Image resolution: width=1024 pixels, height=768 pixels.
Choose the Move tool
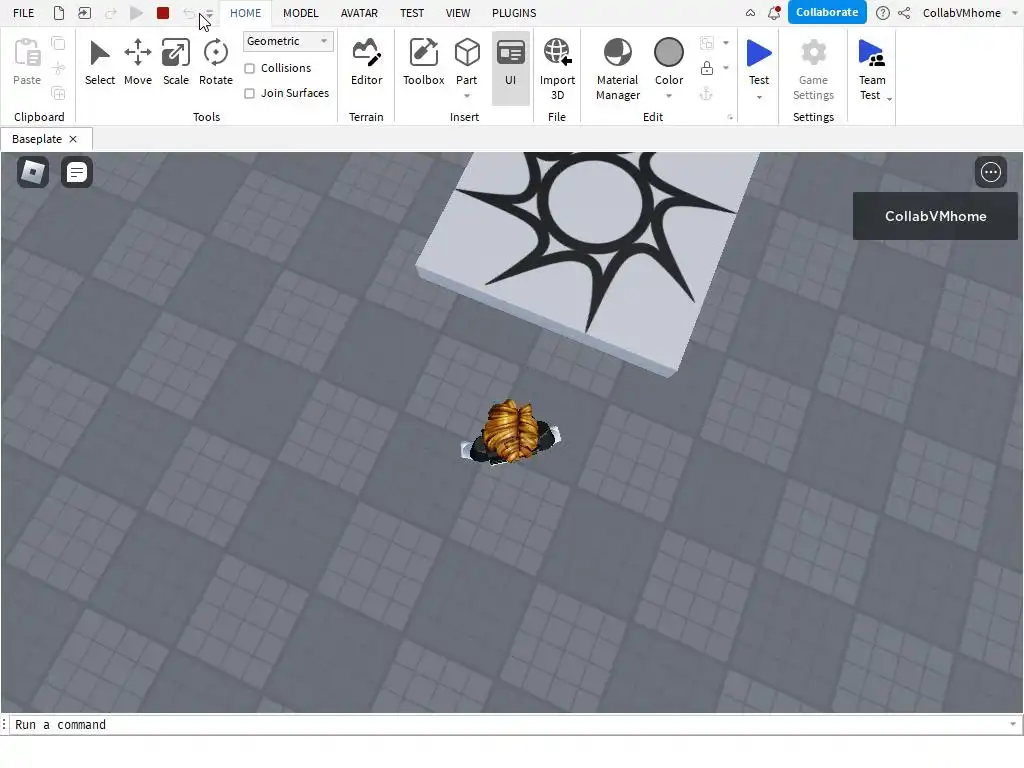(138, 62)
